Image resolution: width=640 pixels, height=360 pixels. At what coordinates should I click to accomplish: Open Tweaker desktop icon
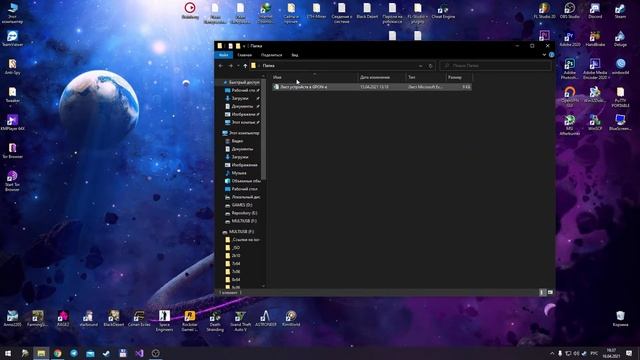tap(12, 95)
